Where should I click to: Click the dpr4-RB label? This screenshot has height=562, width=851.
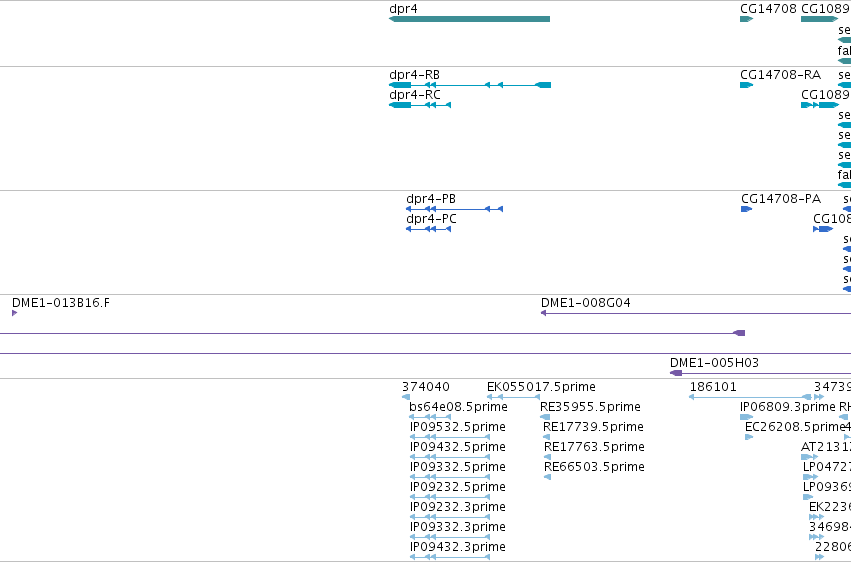pos(414,74)
